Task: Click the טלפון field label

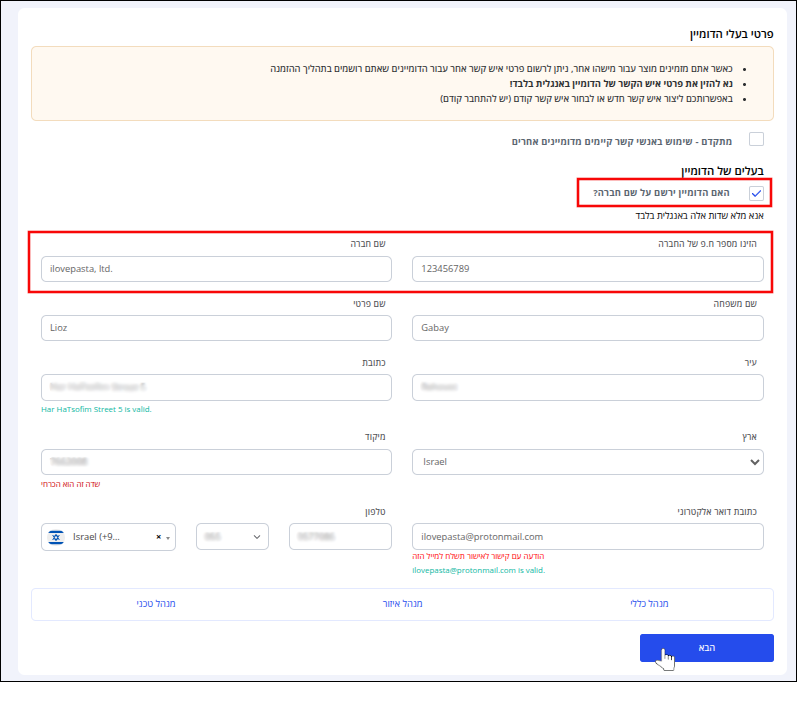Action: click(375, 512)
